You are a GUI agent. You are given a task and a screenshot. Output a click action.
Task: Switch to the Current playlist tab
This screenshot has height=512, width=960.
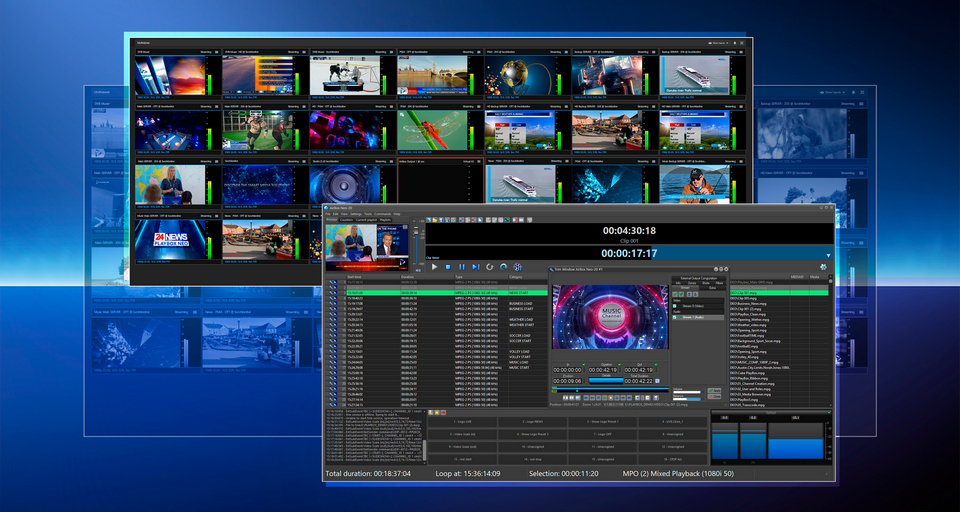point(366,220)
